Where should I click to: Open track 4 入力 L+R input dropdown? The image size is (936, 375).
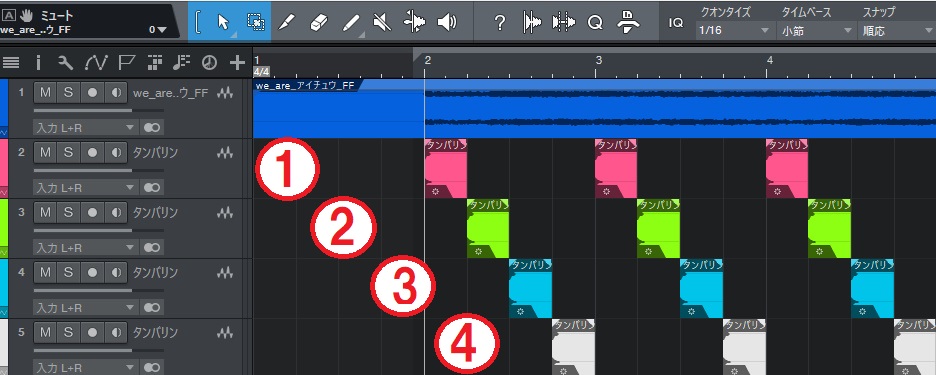(x=85, y=307)
